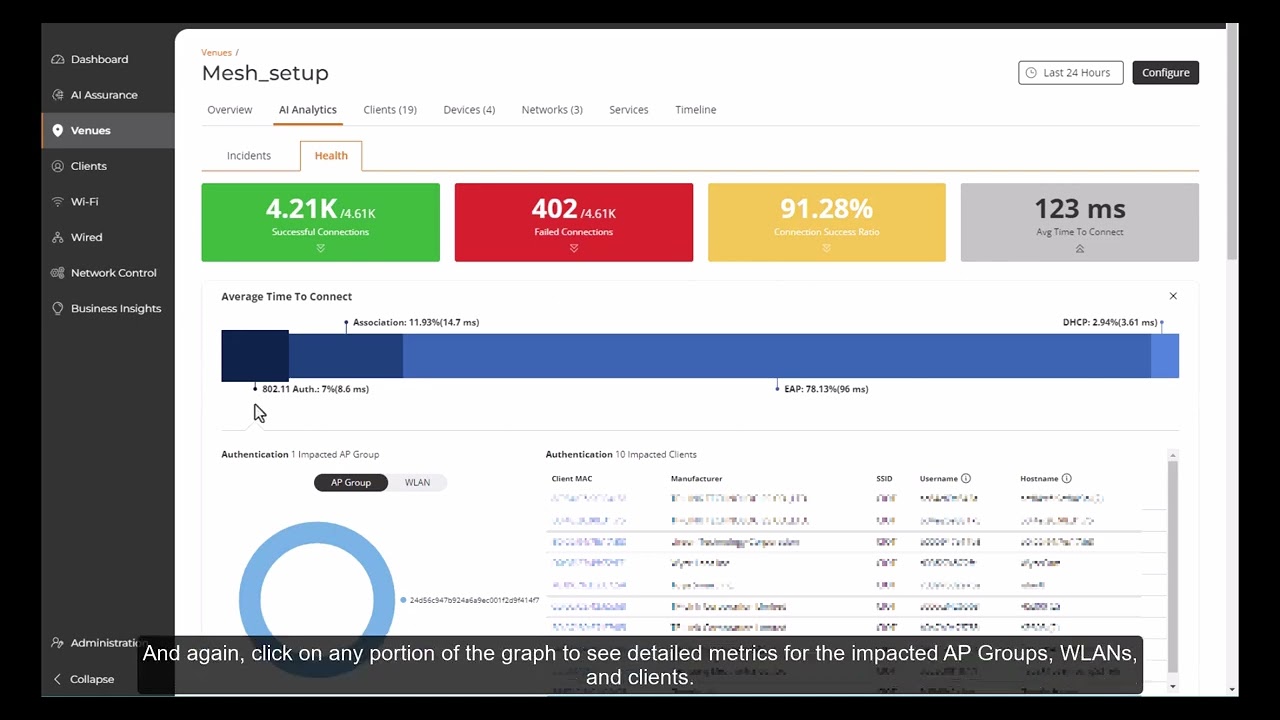The height and width of the screenshot is (720, 1280).
Task: Open the Incidents sub-tab
Action: 249,156
